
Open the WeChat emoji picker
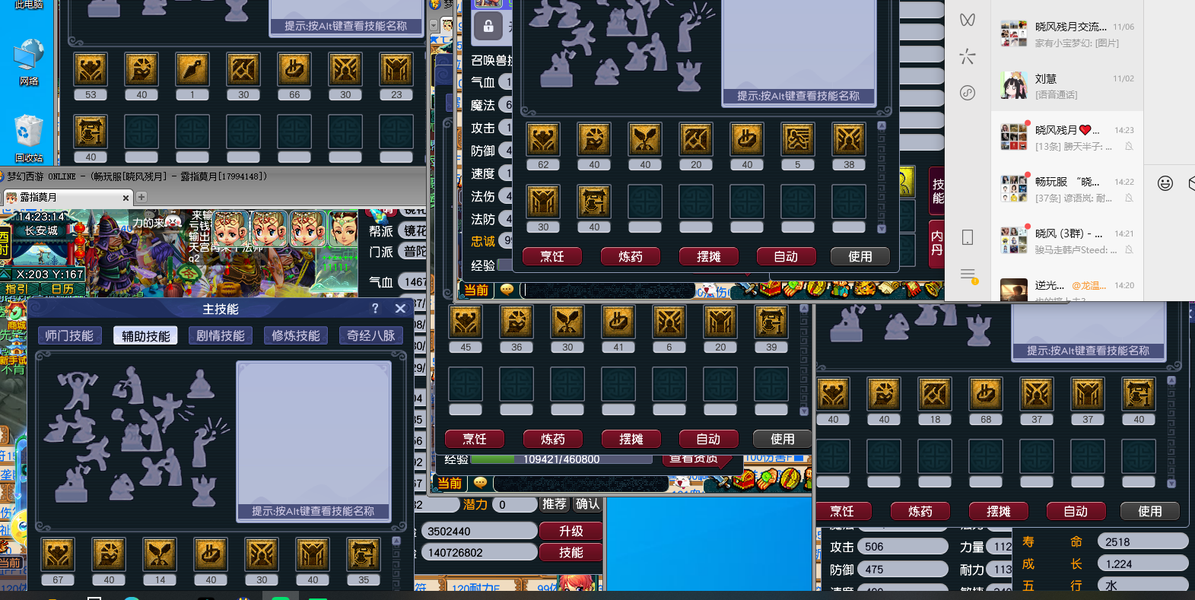click(1165, 183)
